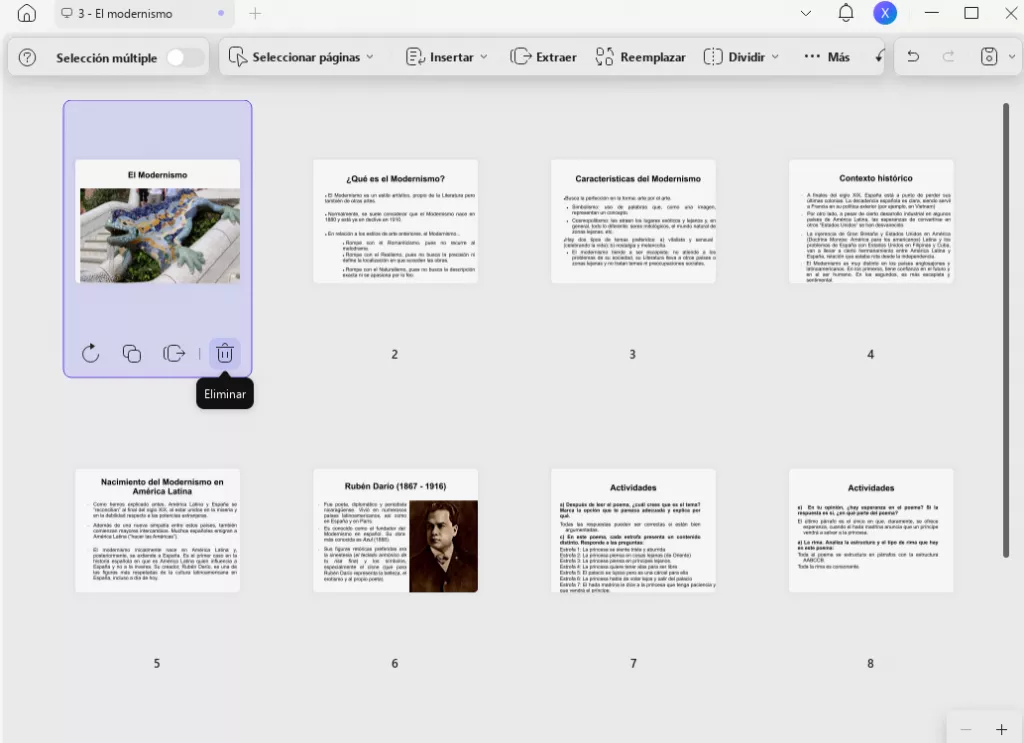
Task: Select the Nacimiento del Modernismo page thumbnail
Action: click(157, 530)
